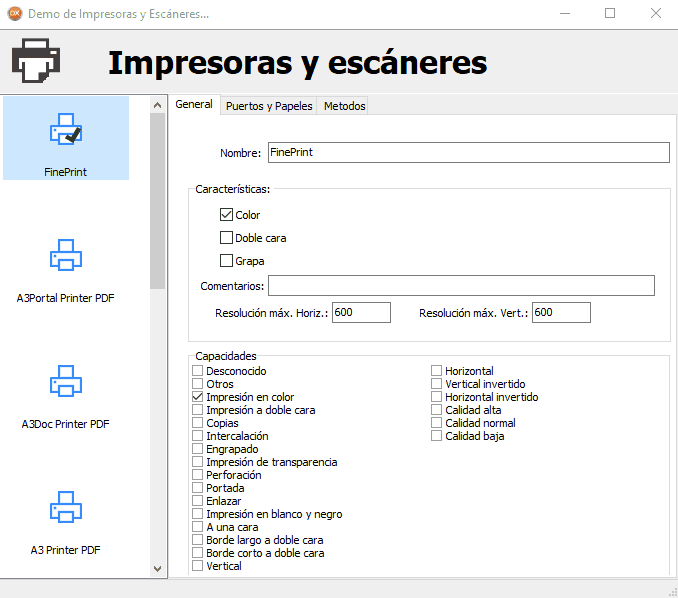
Task: Click the A3Portal Printer PDF label
Action: (x=65, y=298)
